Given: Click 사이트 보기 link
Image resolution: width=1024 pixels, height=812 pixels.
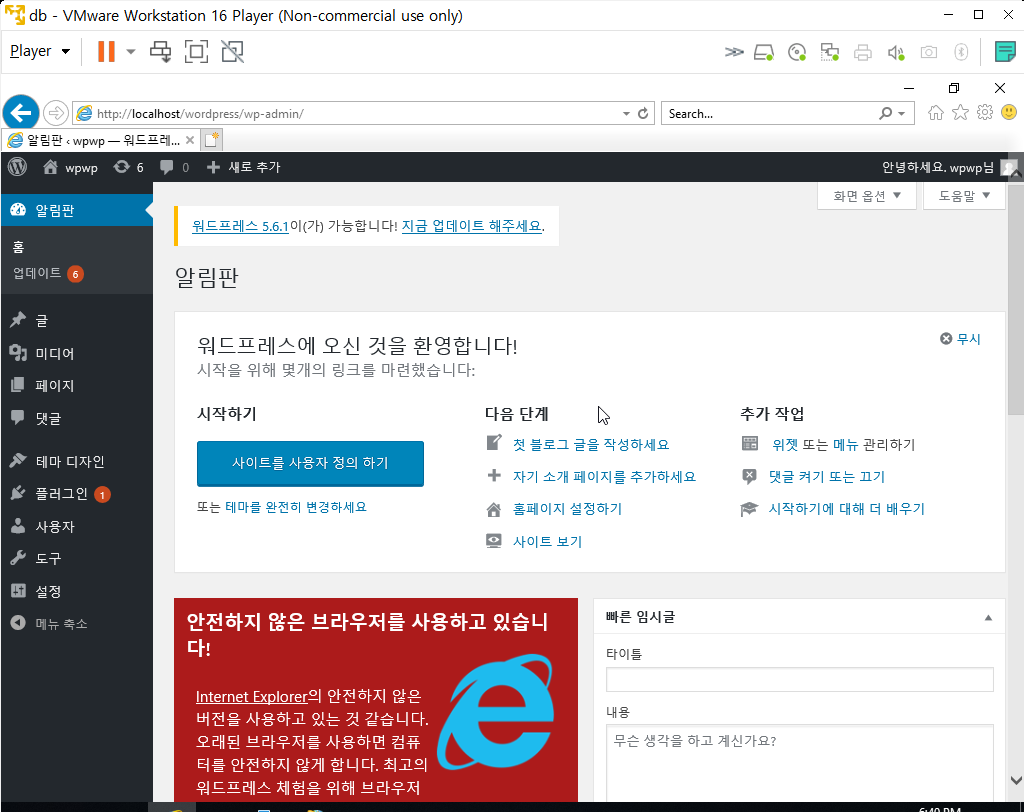Looking at the screenshot, I should (547, 542).
